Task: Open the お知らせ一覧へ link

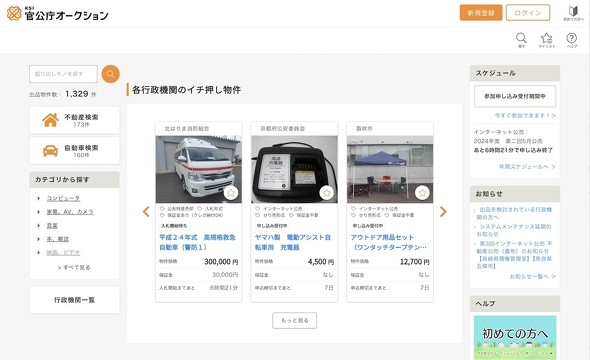Action: click(532, 276)
